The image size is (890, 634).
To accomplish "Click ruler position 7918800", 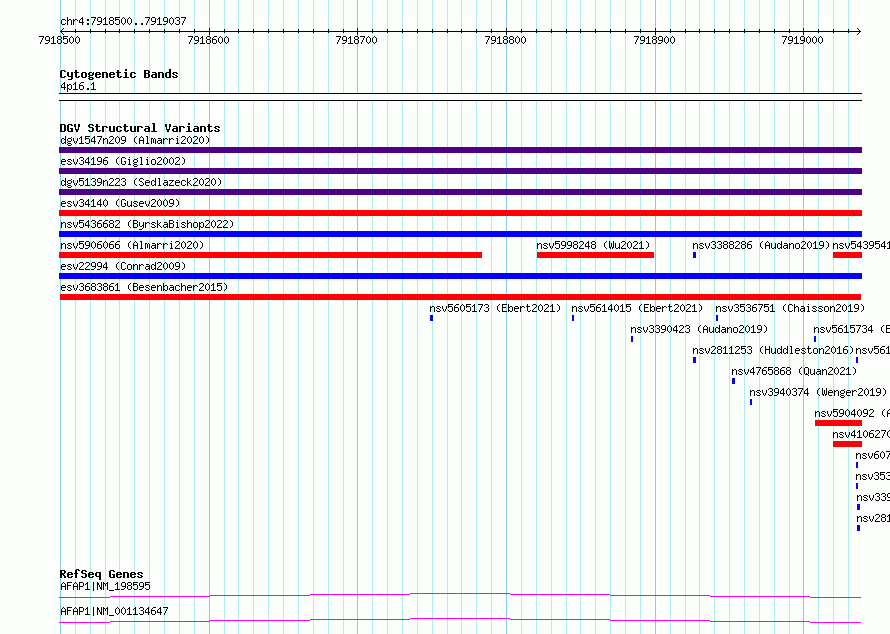I will click(x=505, y=40).
